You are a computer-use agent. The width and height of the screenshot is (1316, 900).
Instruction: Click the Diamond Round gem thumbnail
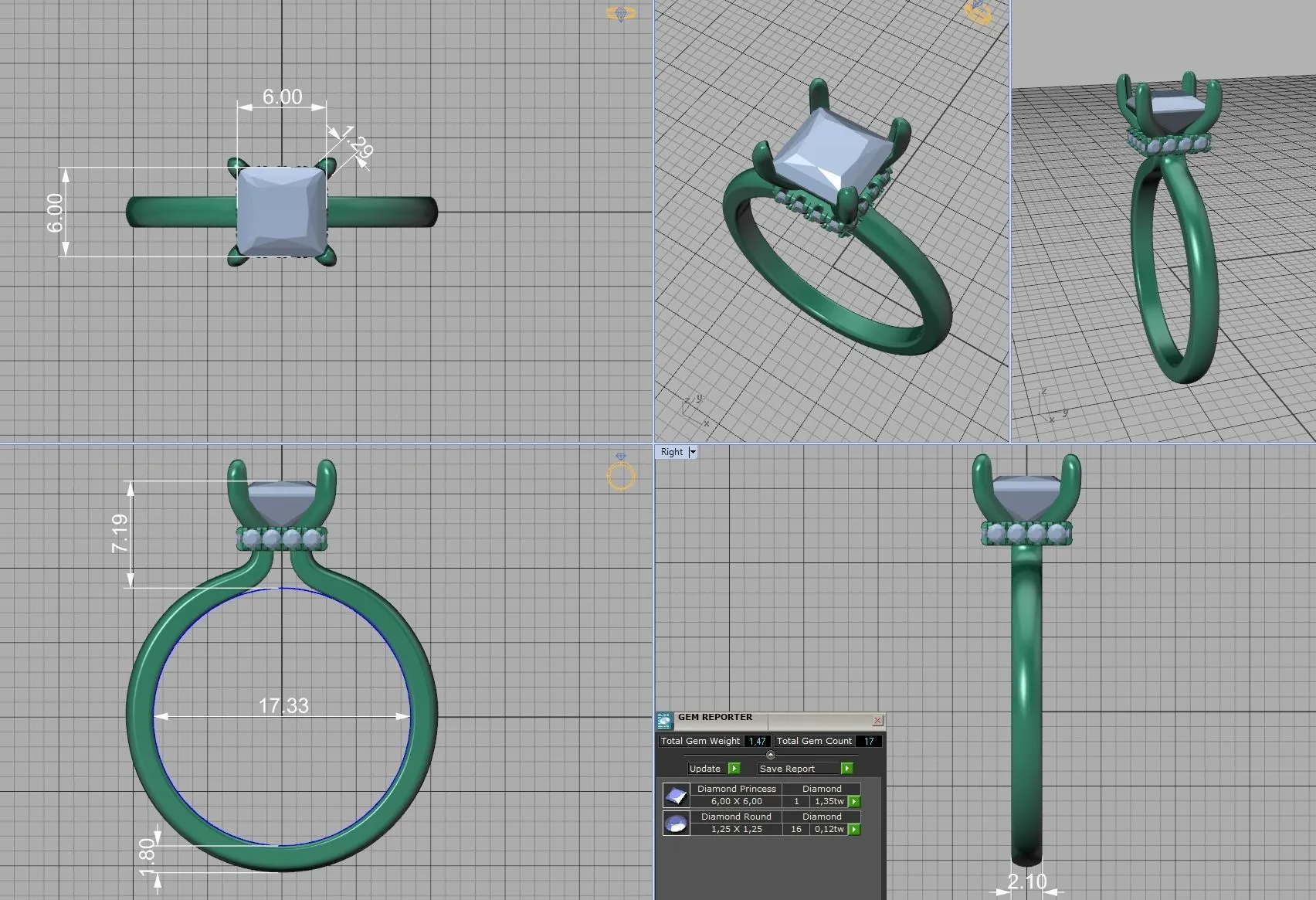677,824
